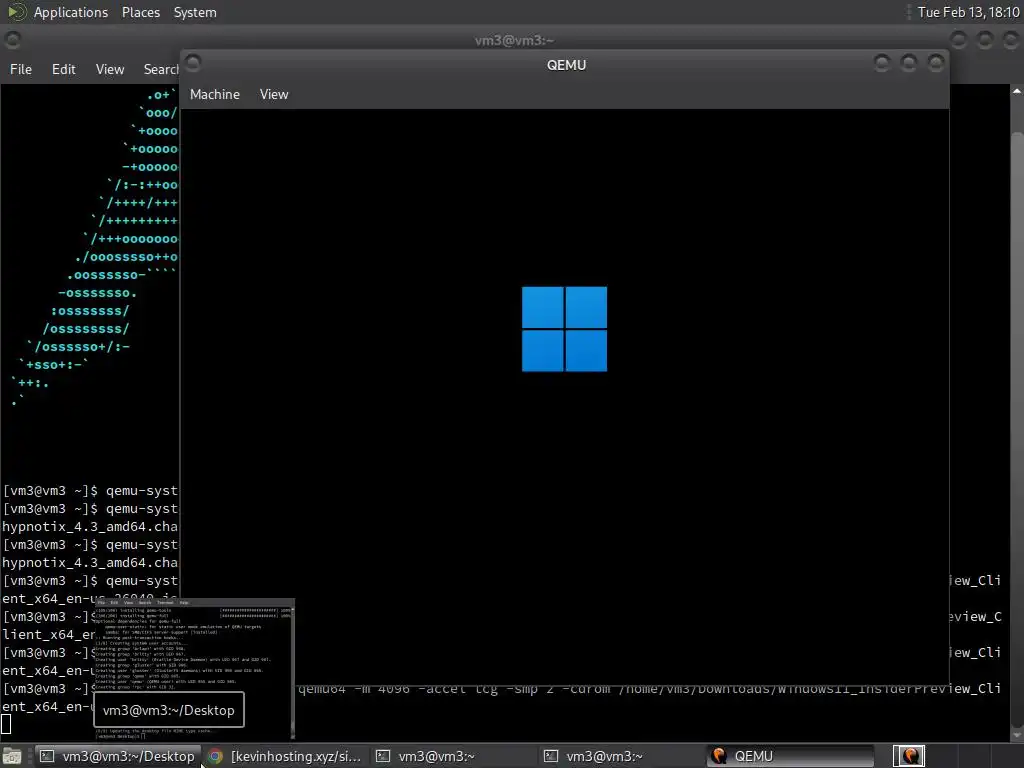Screen dimensions: 1024x768
Task: Open the View menu in QEMU window
Action: coord(274,94)
